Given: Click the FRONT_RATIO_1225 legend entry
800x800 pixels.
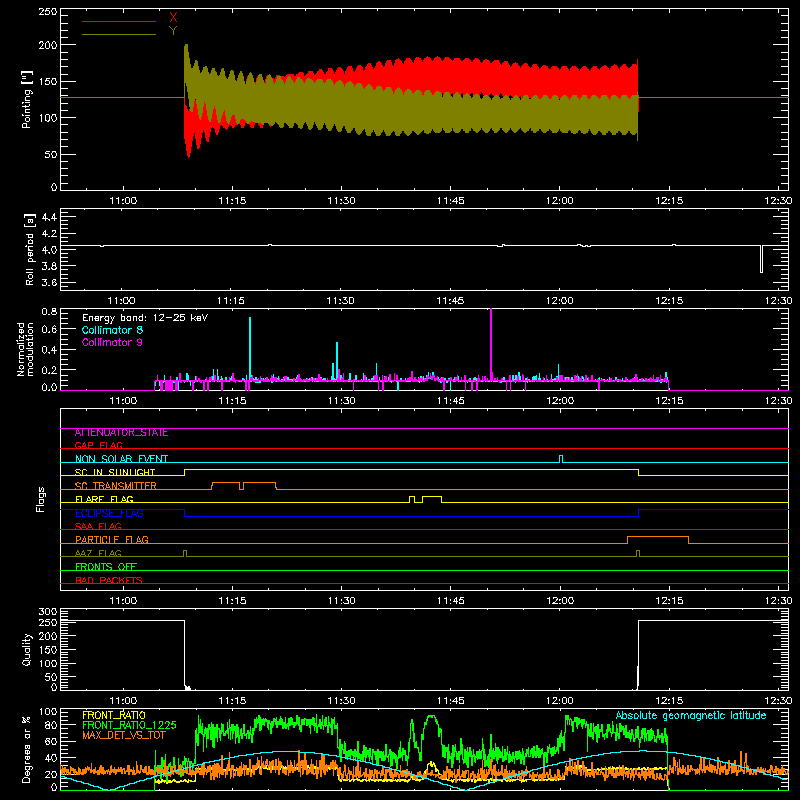Looking at the screenshot, I should [x=130, y=725].
